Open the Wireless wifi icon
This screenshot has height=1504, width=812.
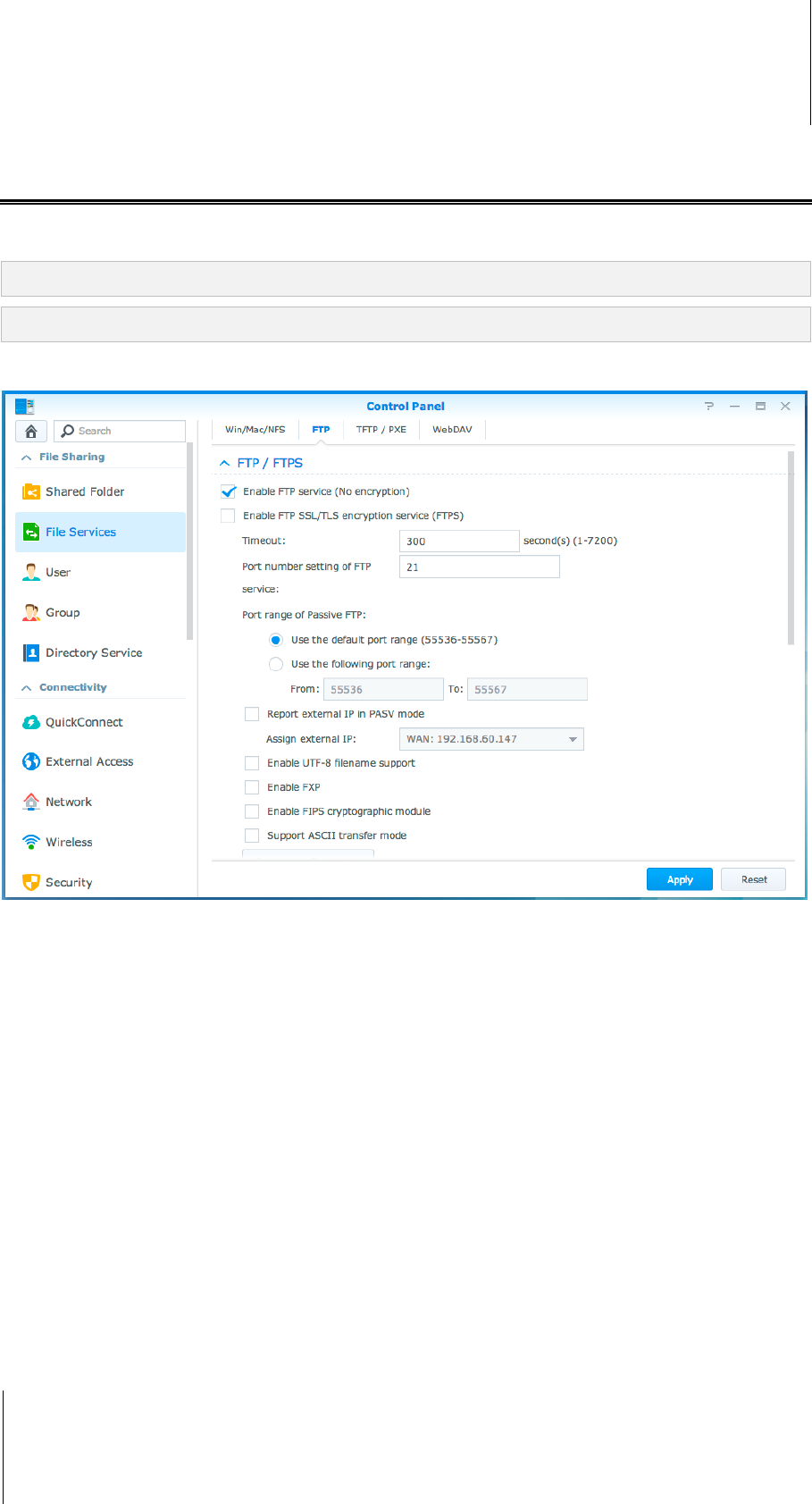pyautogui.click(x=31, y=842)
